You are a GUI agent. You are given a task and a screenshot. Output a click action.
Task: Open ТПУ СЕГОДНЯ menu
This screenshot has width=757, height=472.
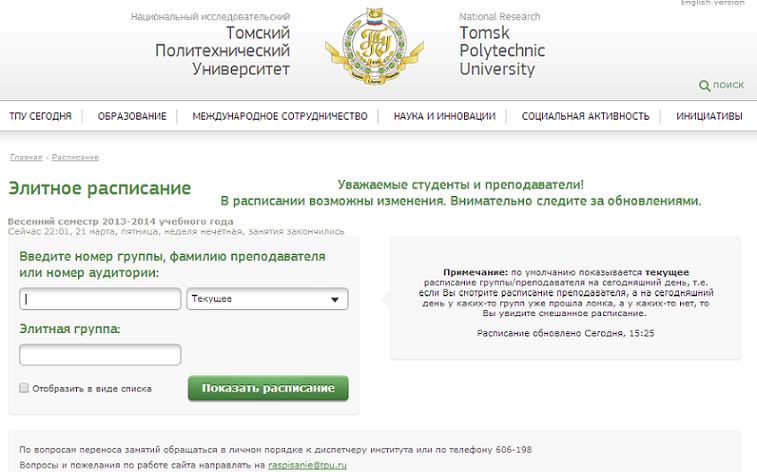coord(40,117)
